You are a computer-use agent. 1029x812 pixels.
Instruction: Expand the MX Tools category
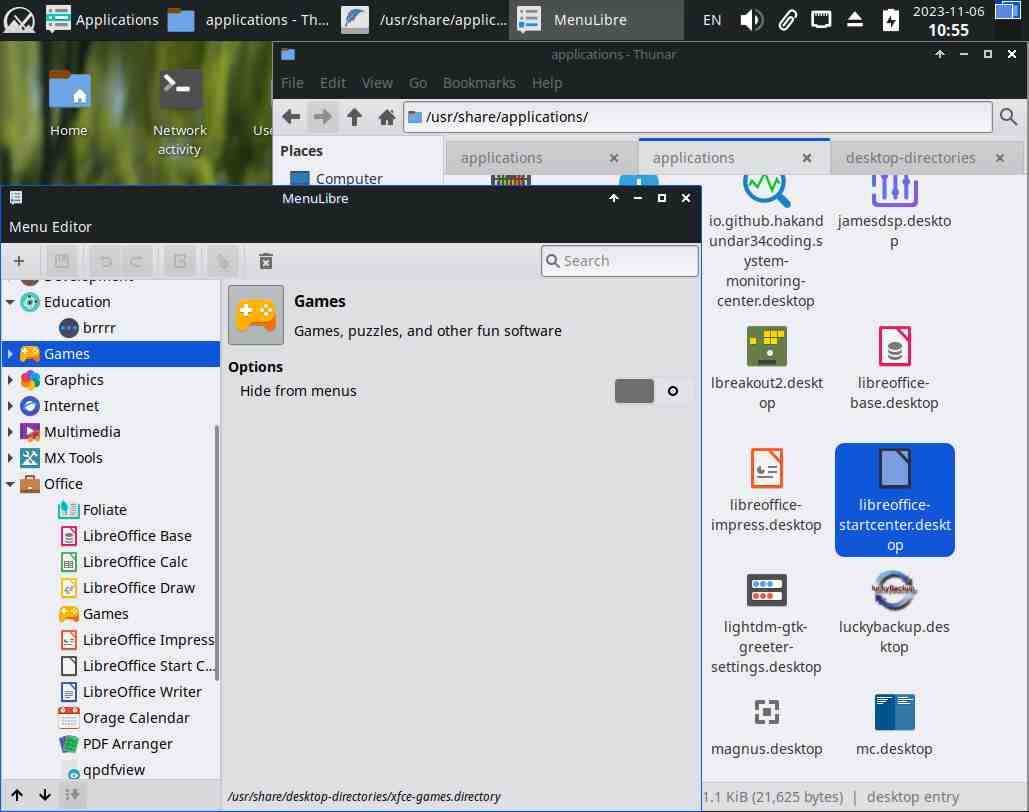[10, 458]
